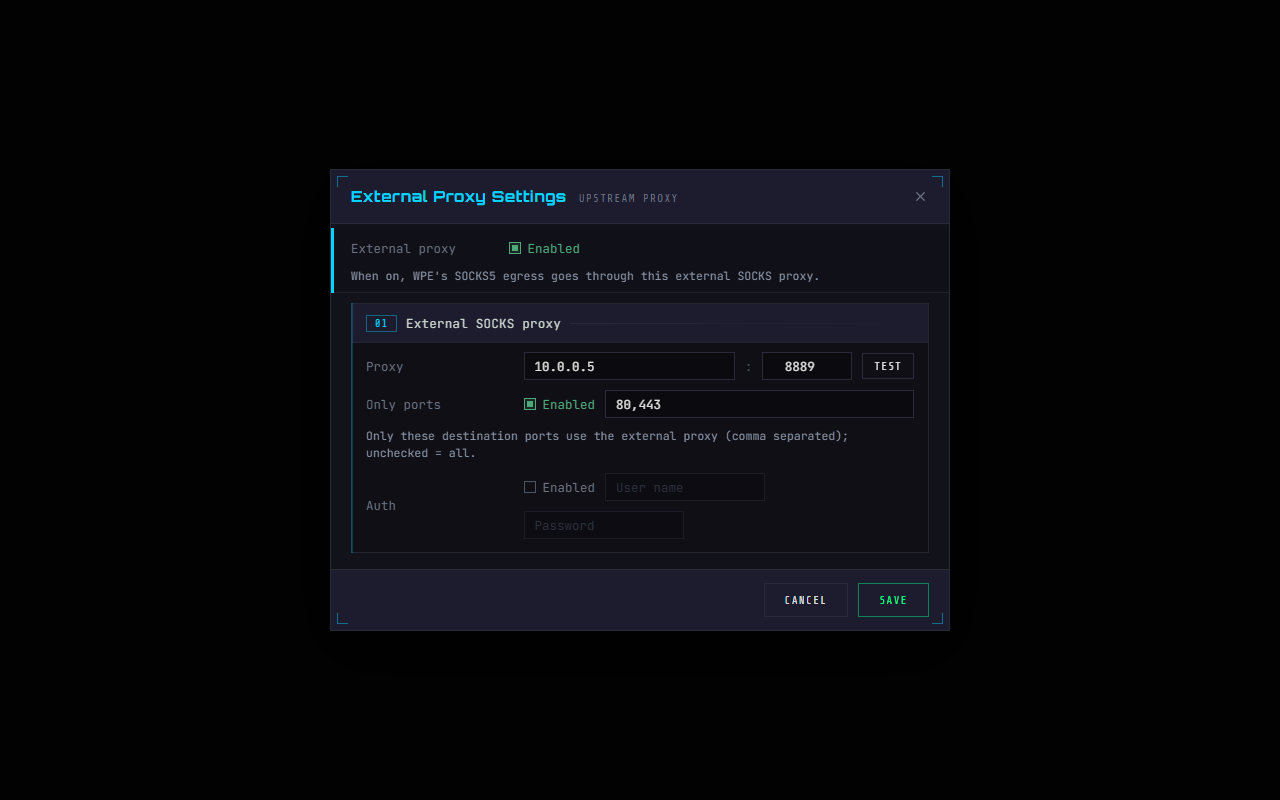The width and height of the screenshot is (1280, 800).
Task: Click the Auth label
Action: [x=381, y=506]
